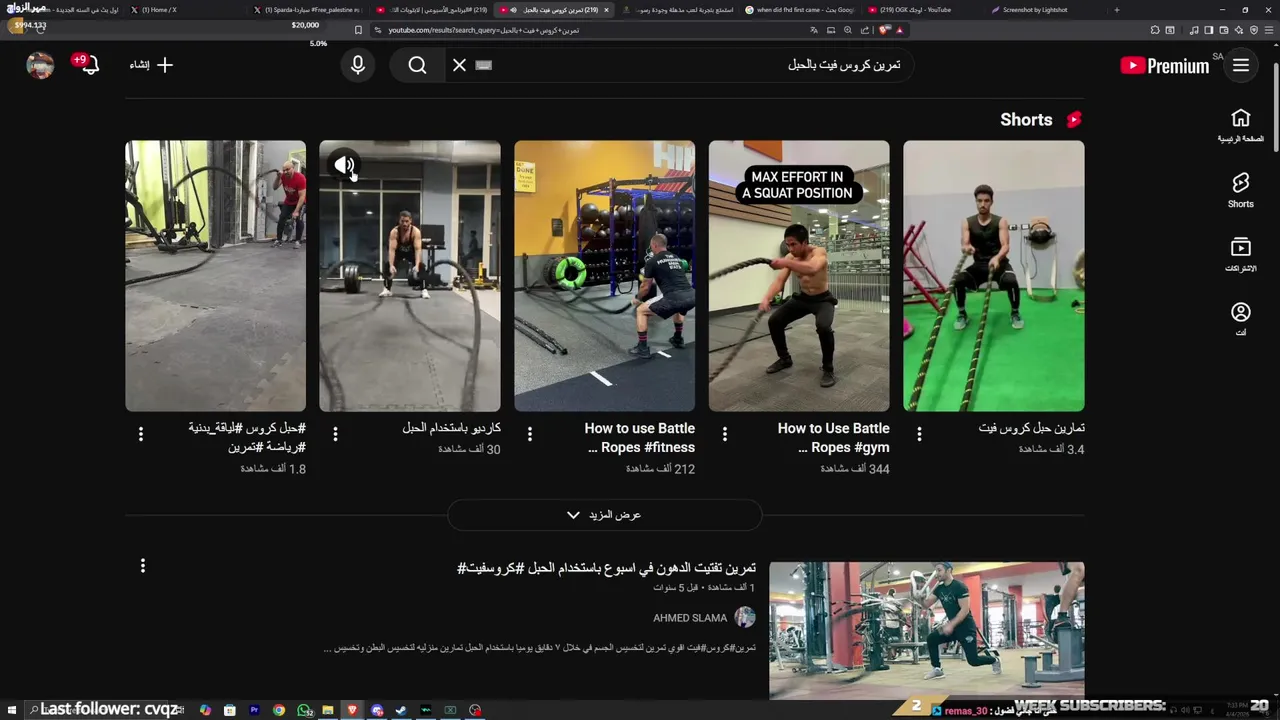Expand Shorts shelf with show more button
The image size is (1280, 720).
[605, 515]
